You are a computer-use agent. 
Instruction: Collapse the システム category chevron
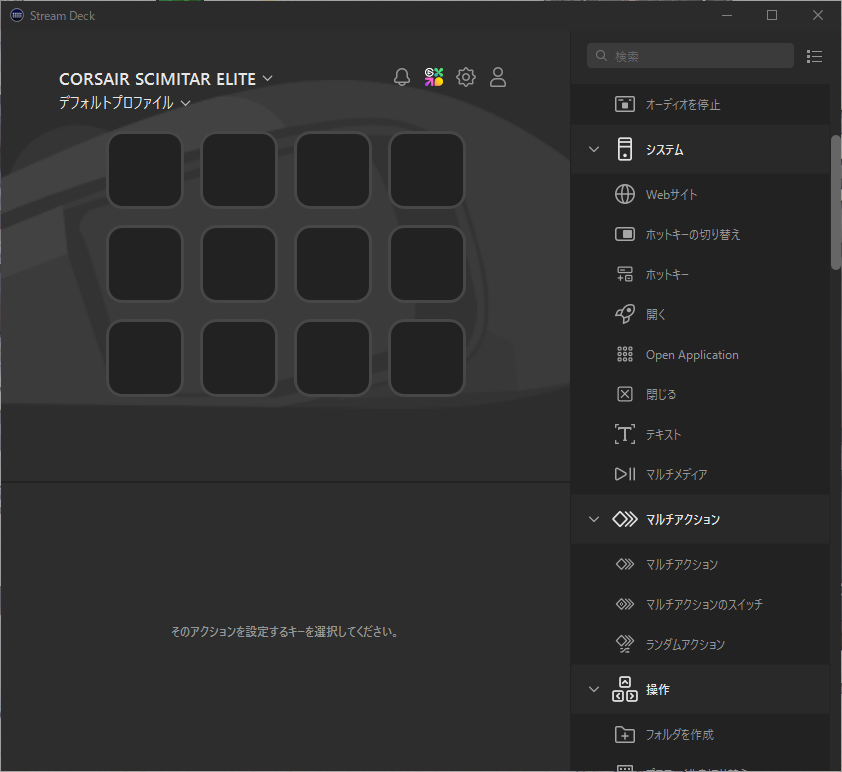click(594, 149)
